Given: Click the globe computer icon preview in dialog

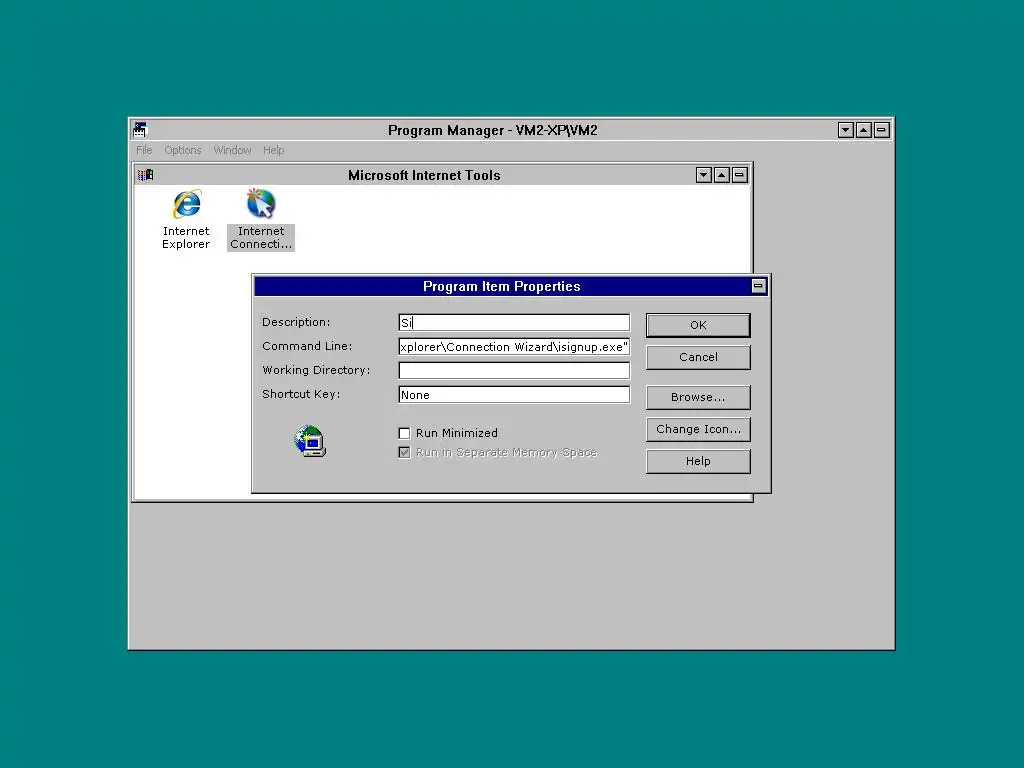Looking at the screenshot, I should [x=310, y=441].
